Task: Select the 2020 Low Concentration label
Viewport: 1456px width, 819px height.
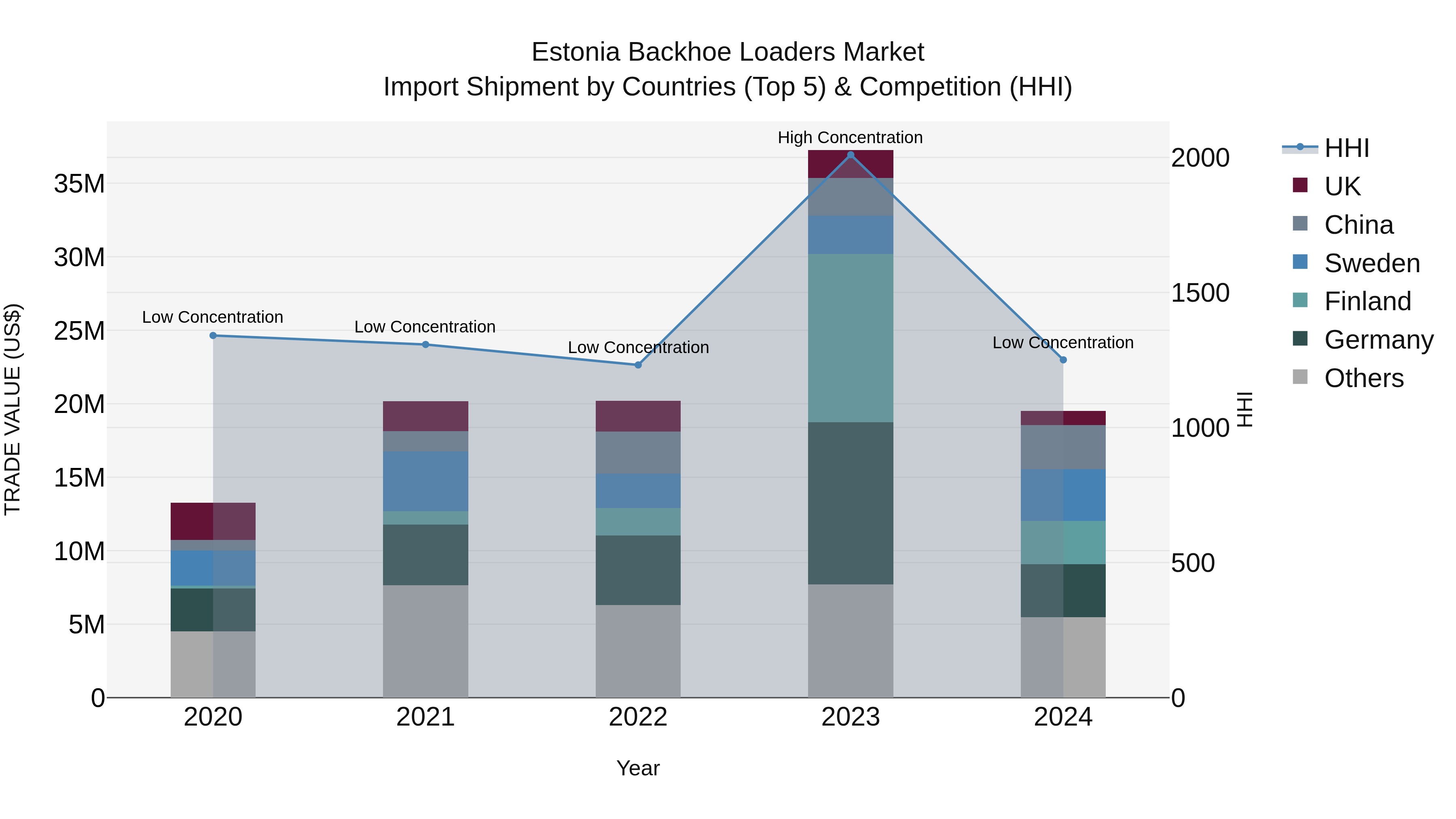Action: click(212, 317)
